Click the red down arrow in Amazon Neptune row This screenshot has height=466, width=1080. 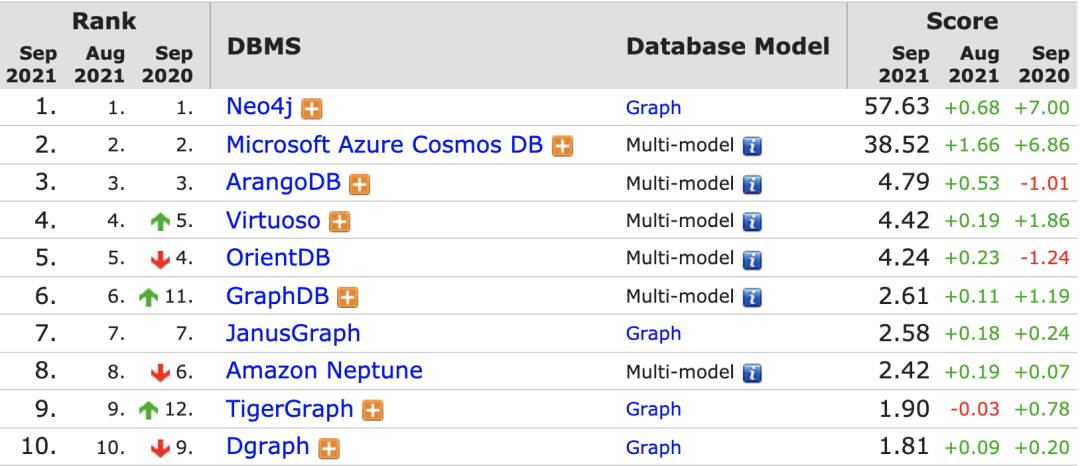coord(160,373)
